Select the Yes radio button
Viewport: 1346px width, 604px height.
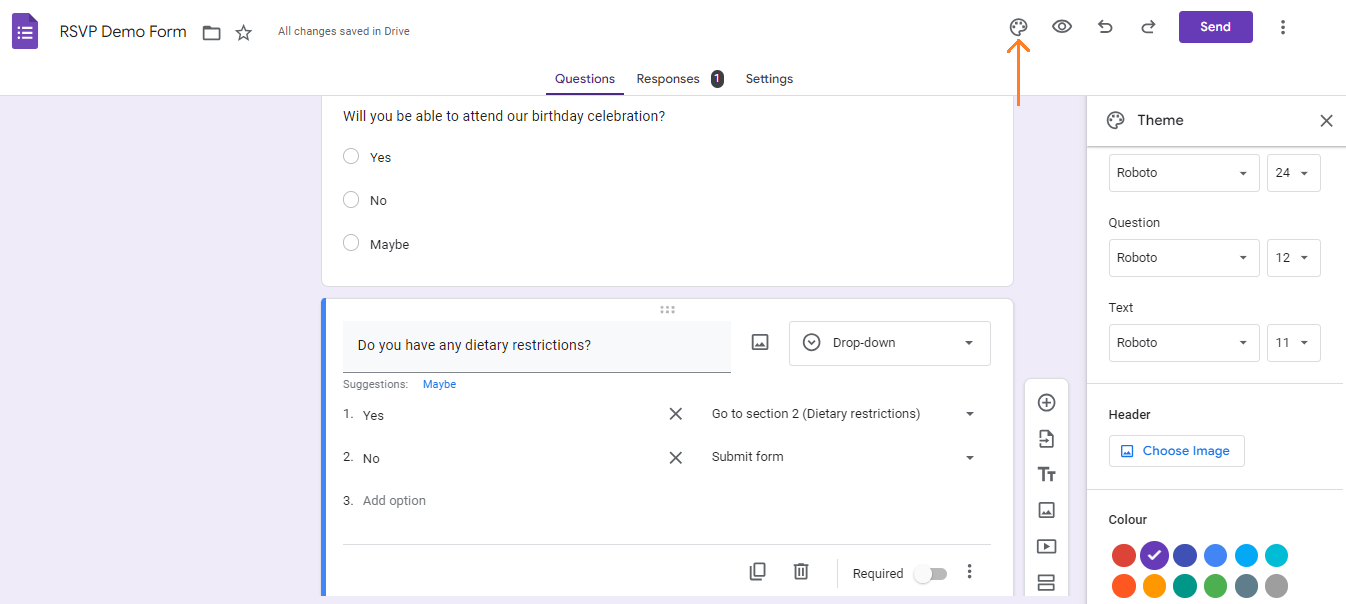(351, 156)
